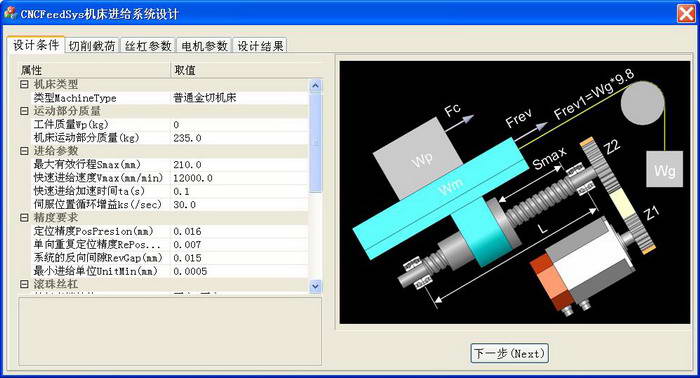
Task: Open the 丝杠参数 tab
Action: coord(148,46)
